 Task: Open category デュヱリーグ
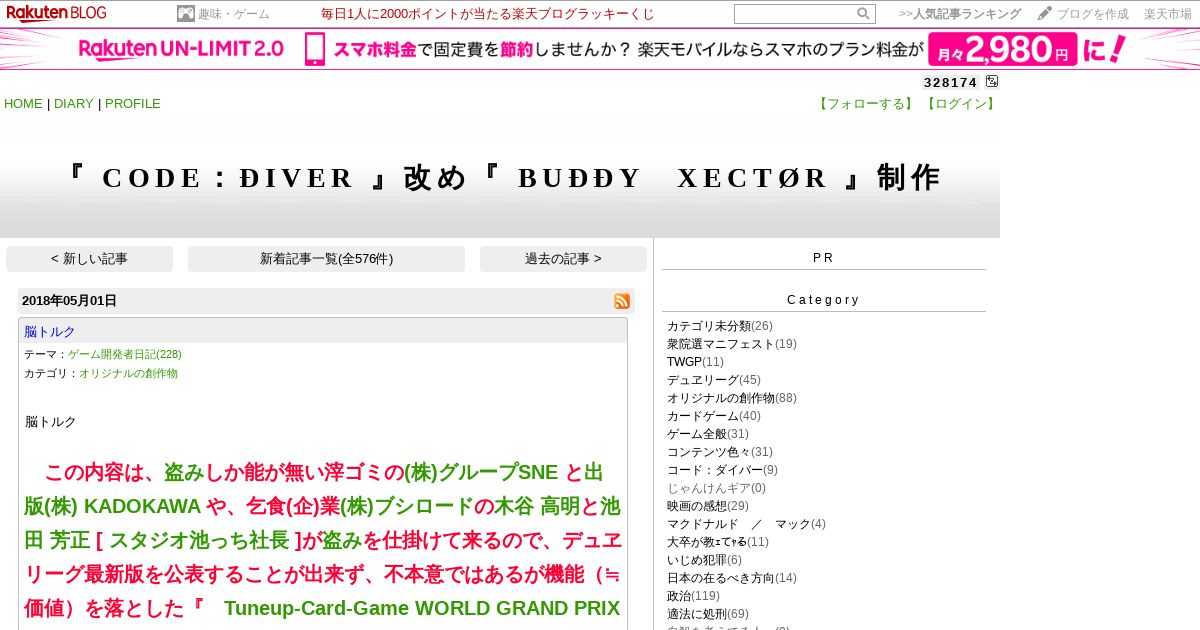coord(703,380)
